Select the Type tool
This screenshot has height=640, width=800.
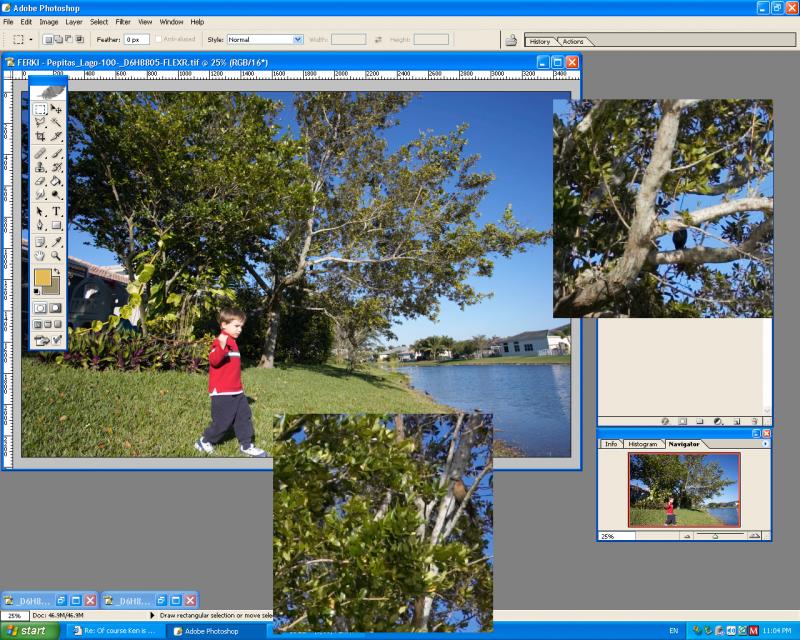pyautogui.click(x=56, y=211)
